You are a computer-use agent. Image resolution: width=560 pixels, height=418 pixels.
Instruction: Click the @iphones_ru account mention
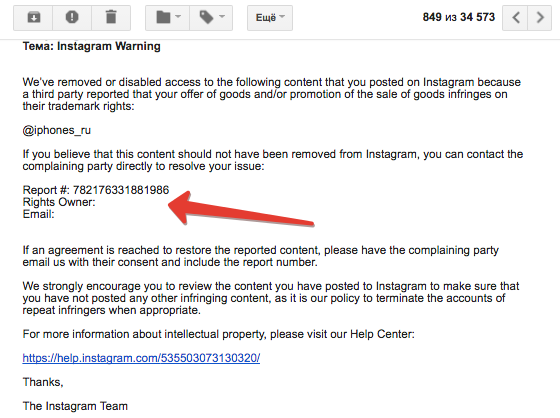click(56, 130)
